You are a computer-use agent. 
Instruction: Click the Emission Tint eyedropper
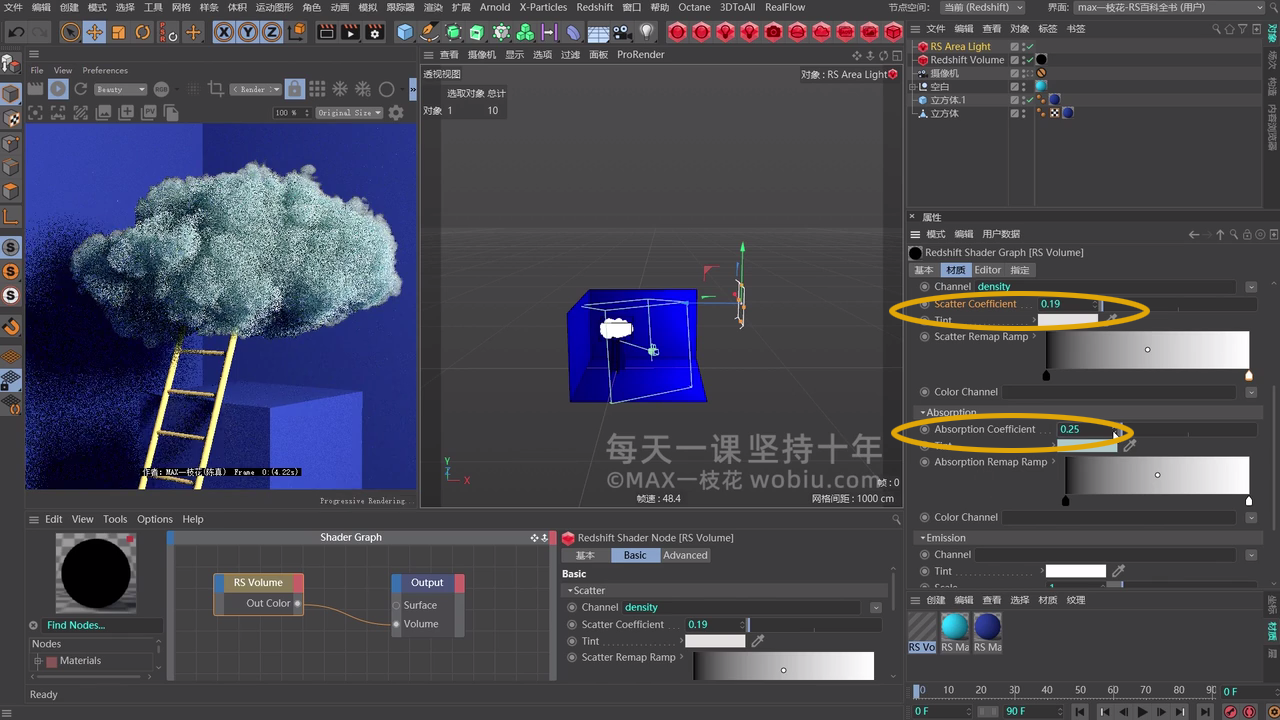(x=1119, y=571)
